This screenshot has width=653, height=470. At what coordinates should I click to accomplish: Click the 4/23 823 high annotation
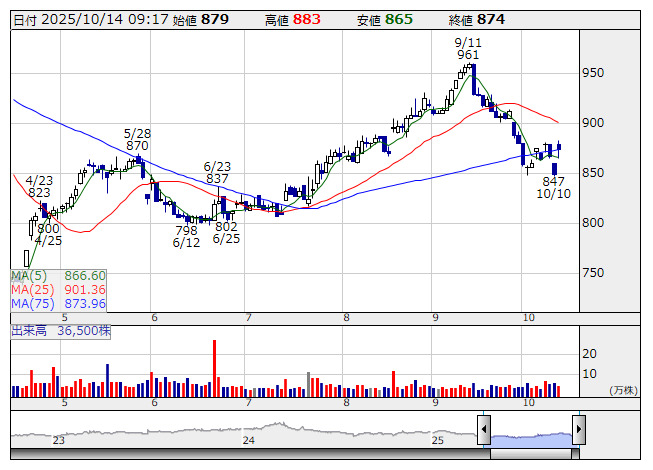click(39, 187)
